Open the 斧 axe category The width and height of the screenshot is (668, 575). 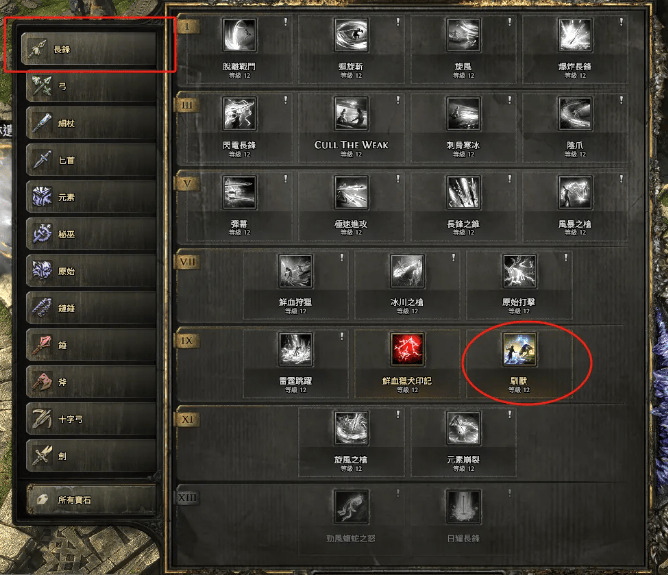[91, 382]
